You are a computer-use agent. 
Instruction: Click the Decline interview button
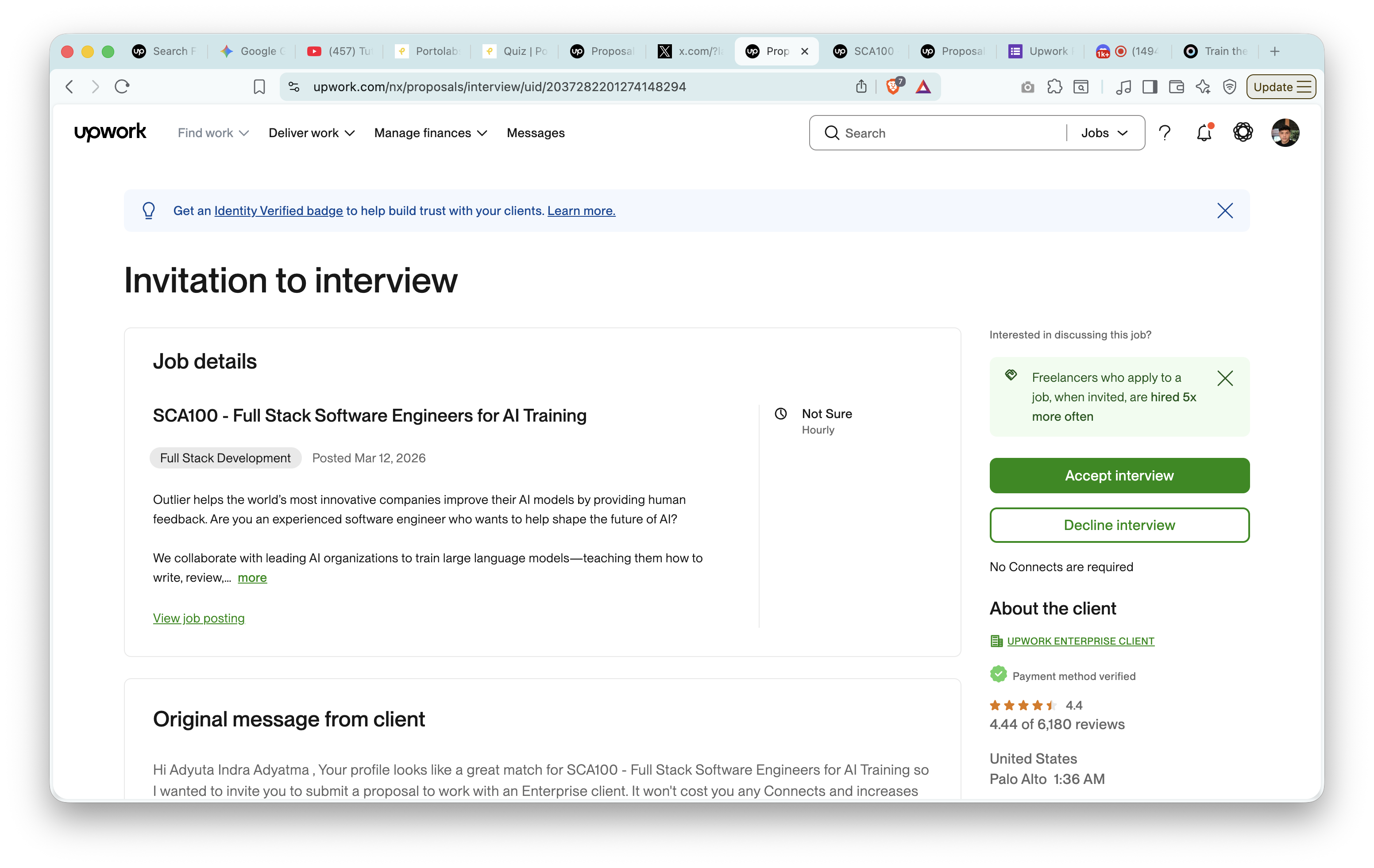pos(1119,525)
